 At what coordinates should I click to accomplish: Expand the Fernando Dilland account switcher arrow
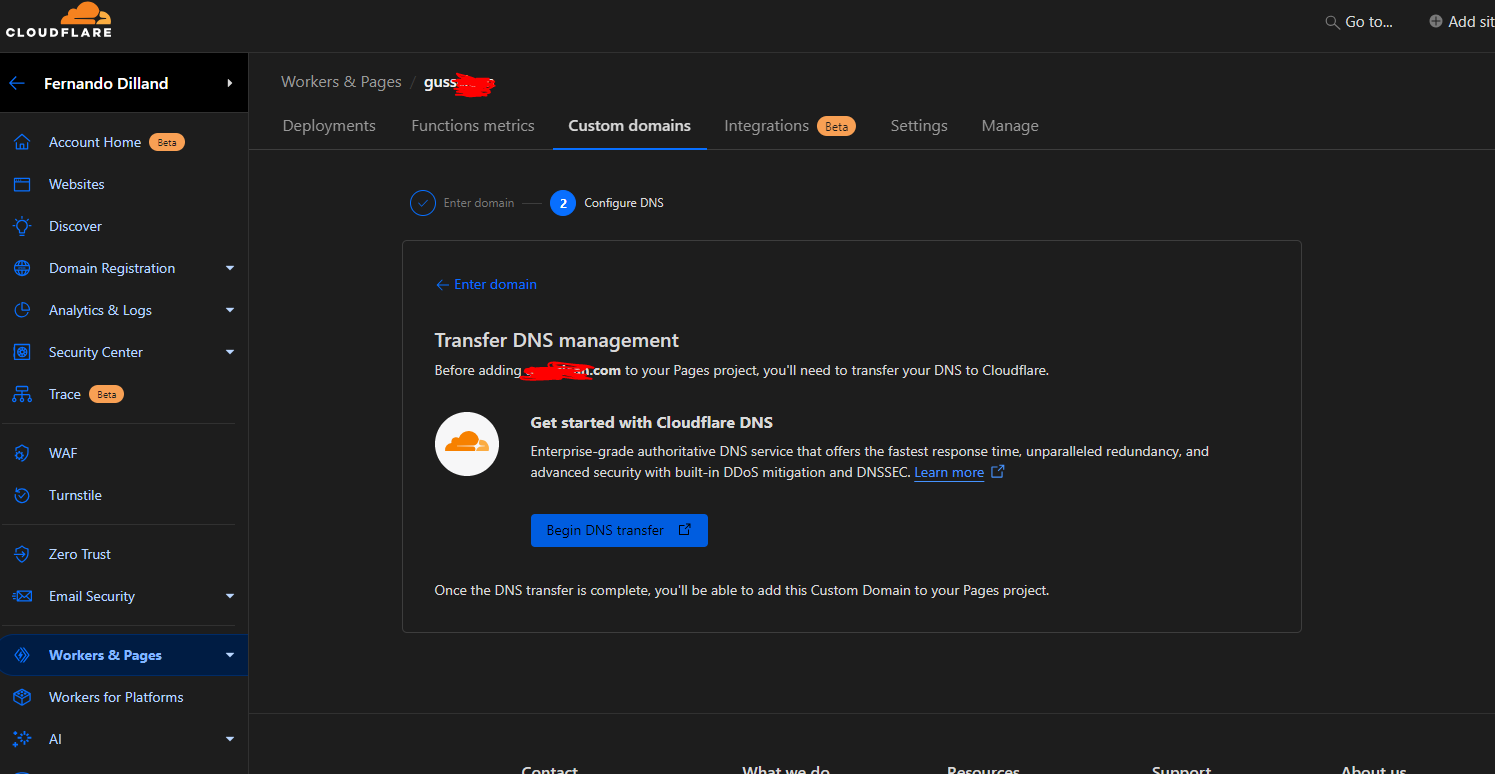click(230, 83)
